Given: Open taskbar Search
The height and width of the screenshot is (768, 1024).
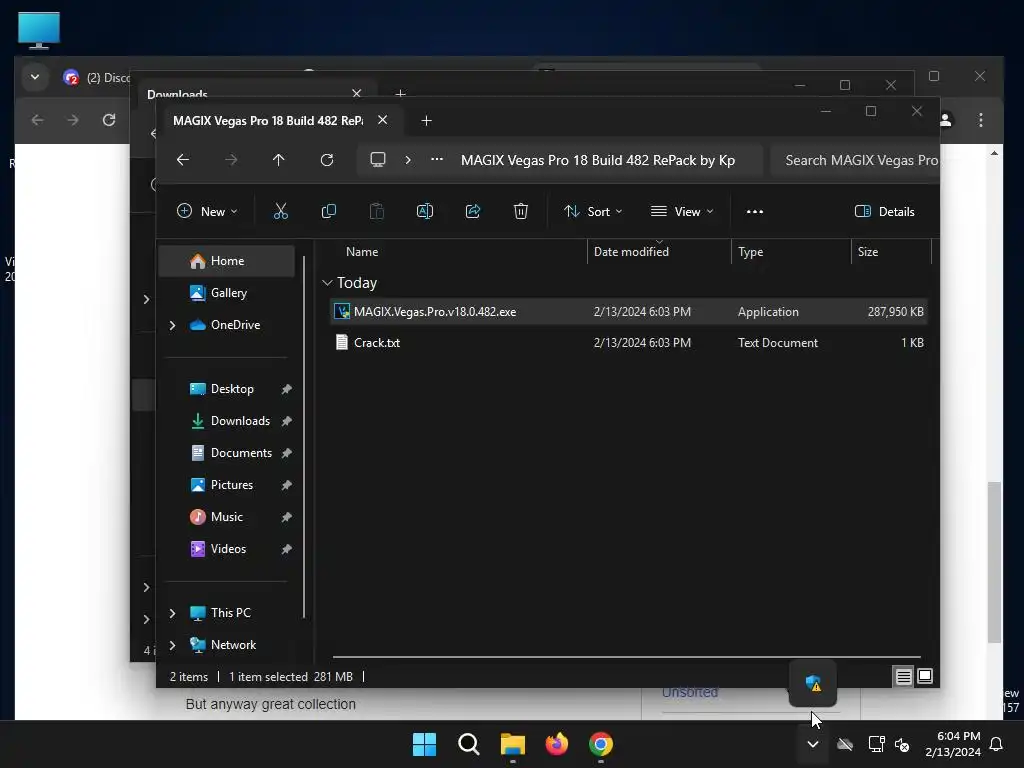Looking at the screenshot, I should click(x=469, y=744).
